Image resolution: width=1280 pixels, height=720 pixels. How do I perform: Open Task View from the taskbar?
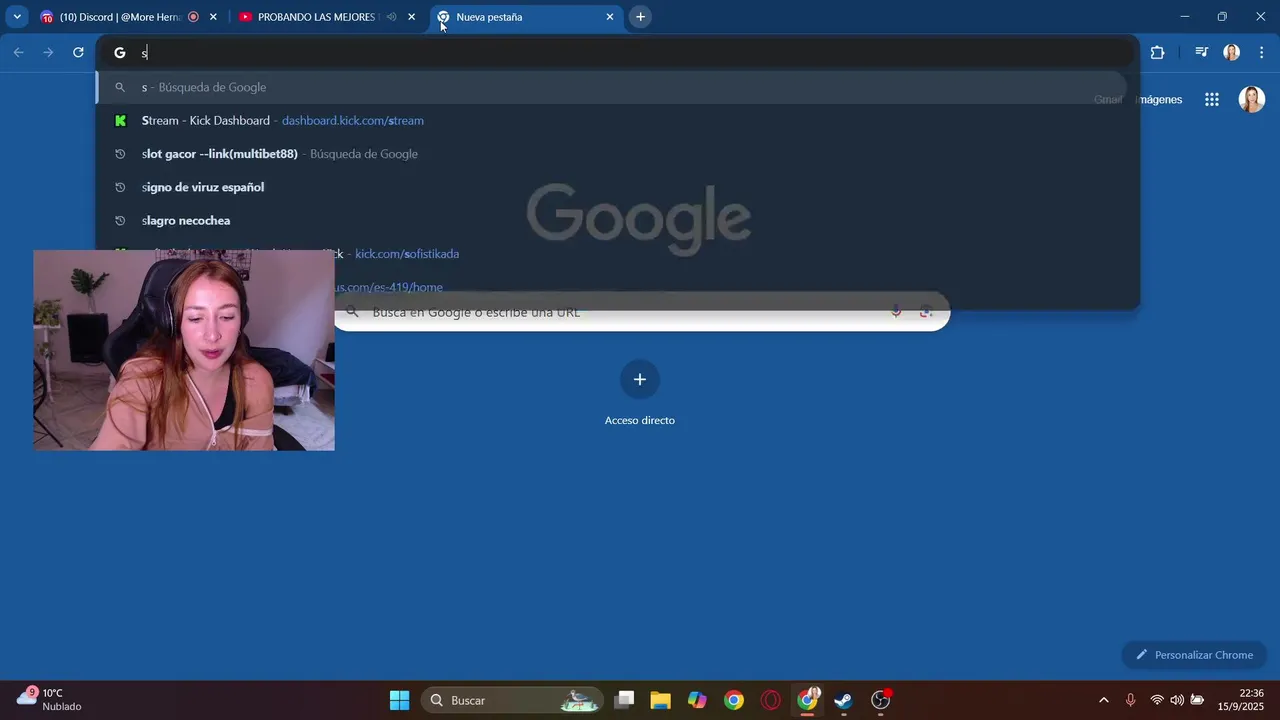pos(624,700)
